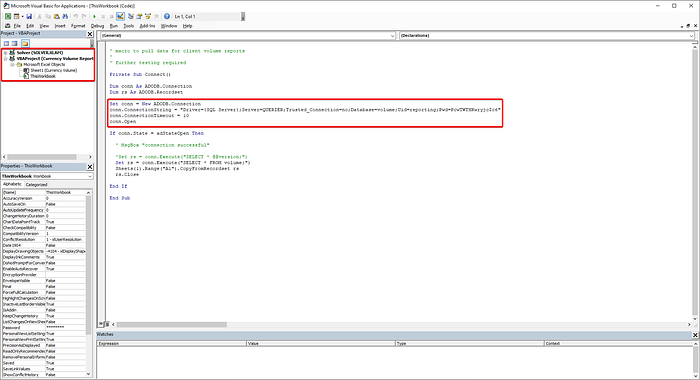Click the Paste clipboard icon
This screenshot has width=700, height=380.
tap(56, 17)
